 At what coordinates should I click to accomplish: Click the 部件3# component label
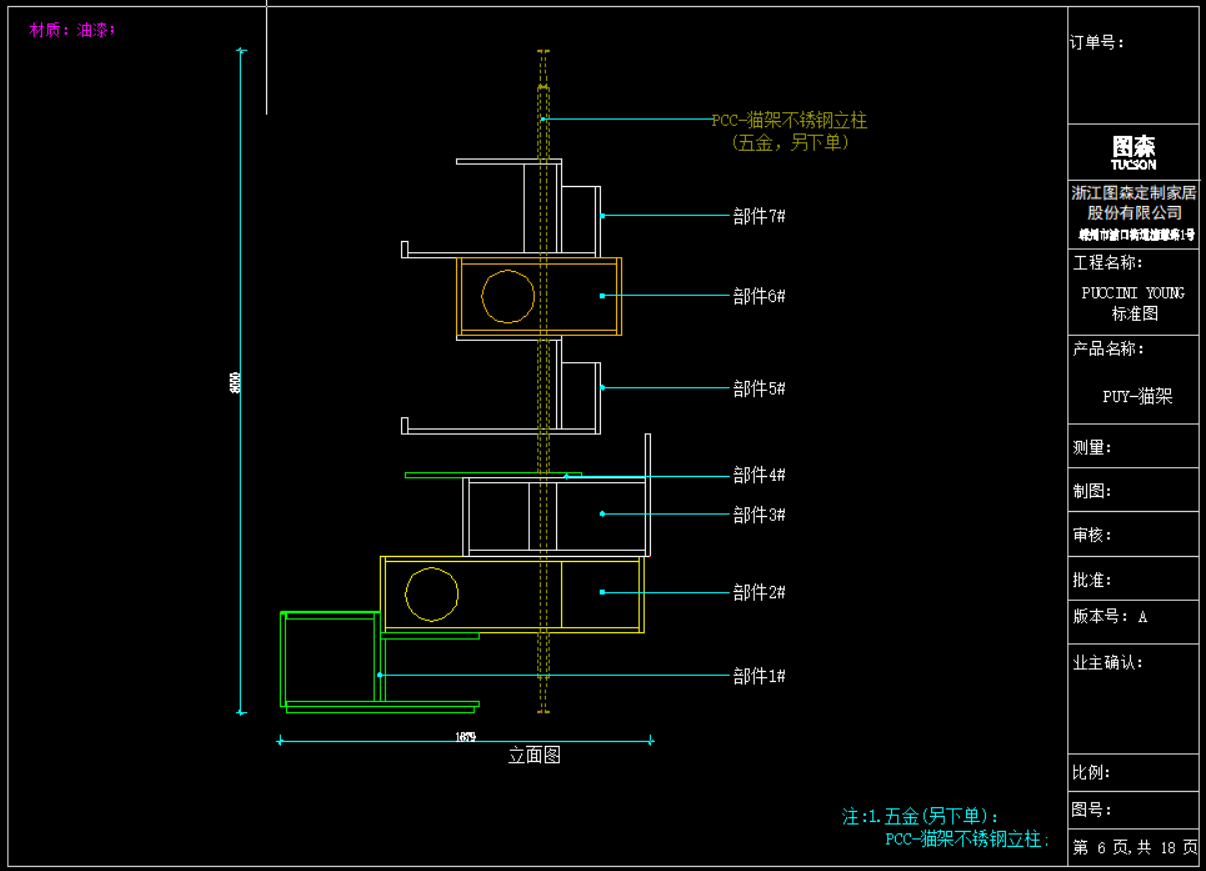click(759, 514)
